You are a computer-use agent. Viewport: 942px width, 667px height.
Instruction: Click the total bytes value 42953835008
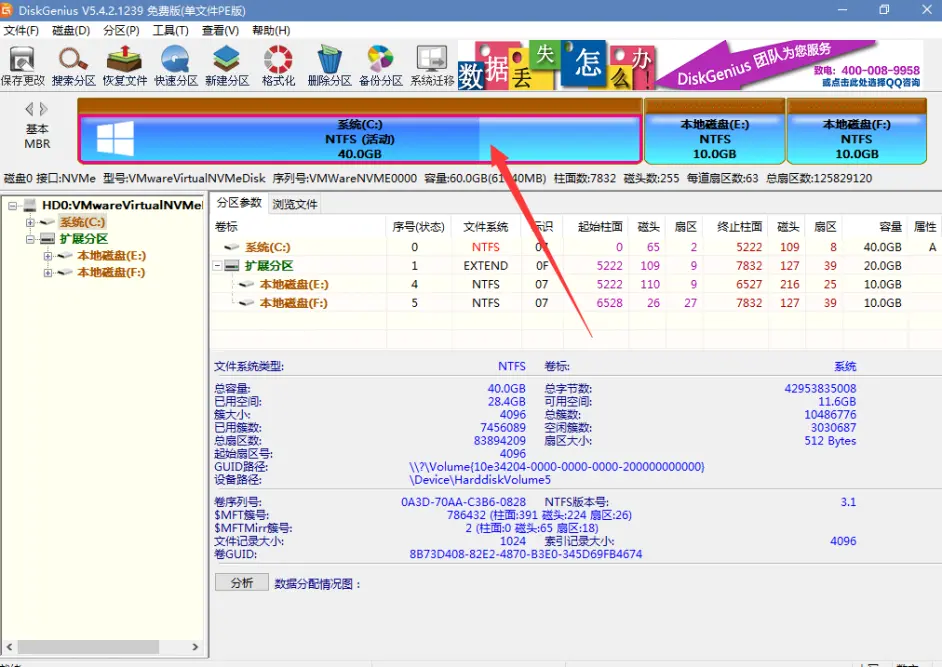[820, 389]
